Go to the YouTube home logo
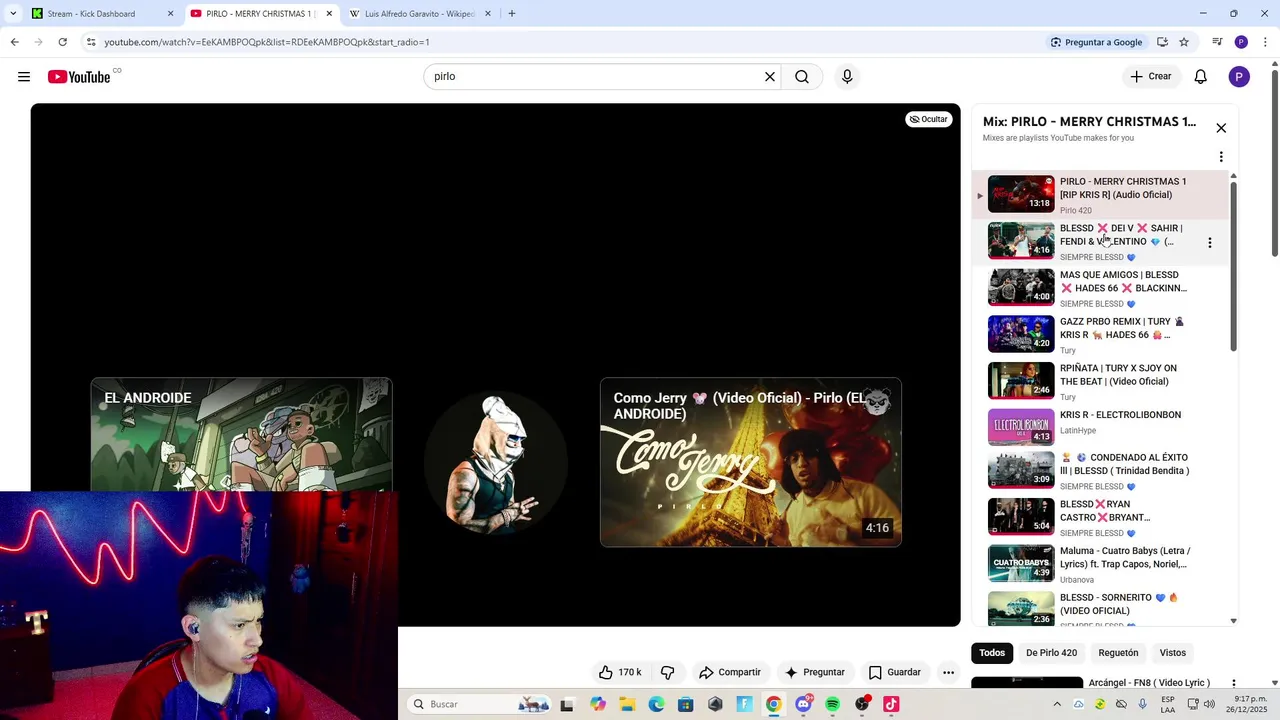1280x720 pixels. pos(79,77)
